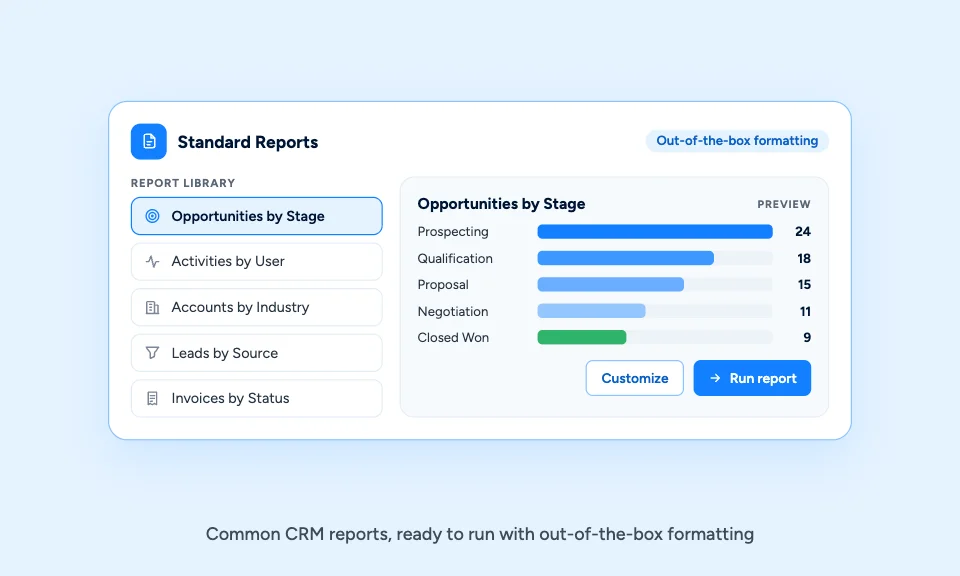Screen dimensions: 960x576
Task: Click the value 9 for Closed Won
Action: [x=807, y=338]
